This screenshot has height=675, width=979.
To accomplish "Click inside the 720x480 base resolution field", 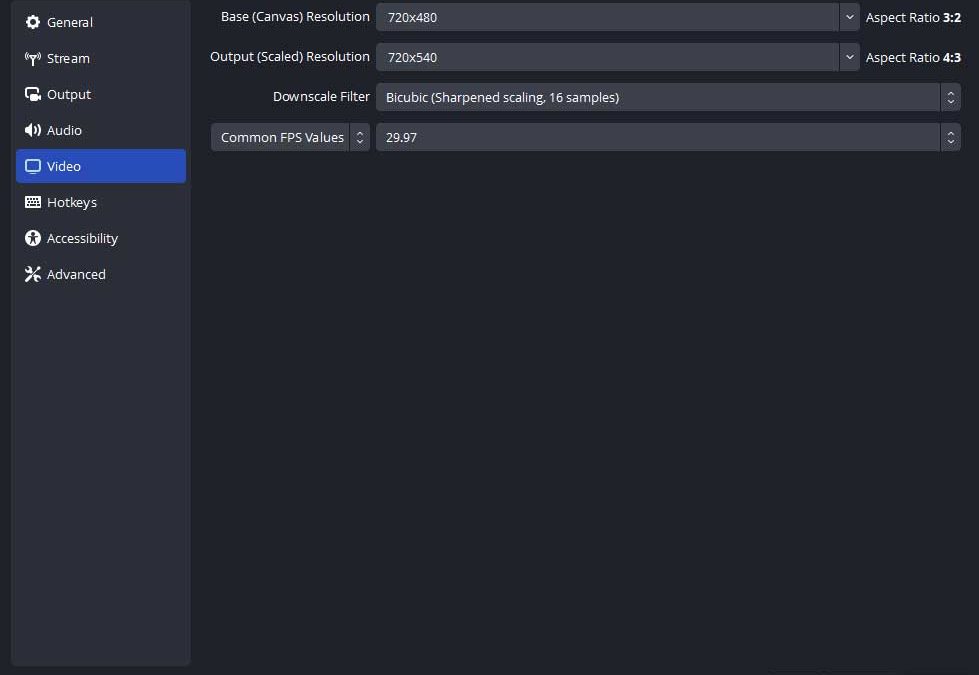I will click(606, 17).
